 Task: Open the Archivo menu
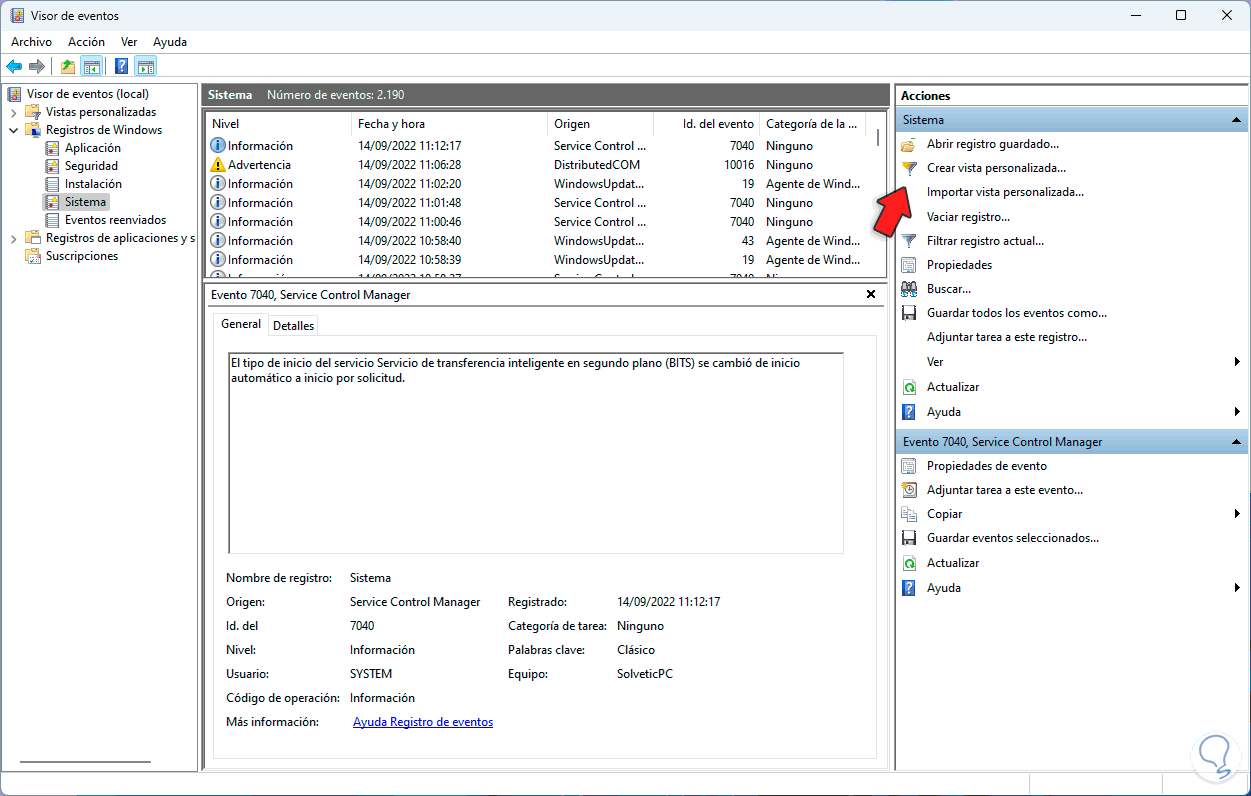point(31,42)
